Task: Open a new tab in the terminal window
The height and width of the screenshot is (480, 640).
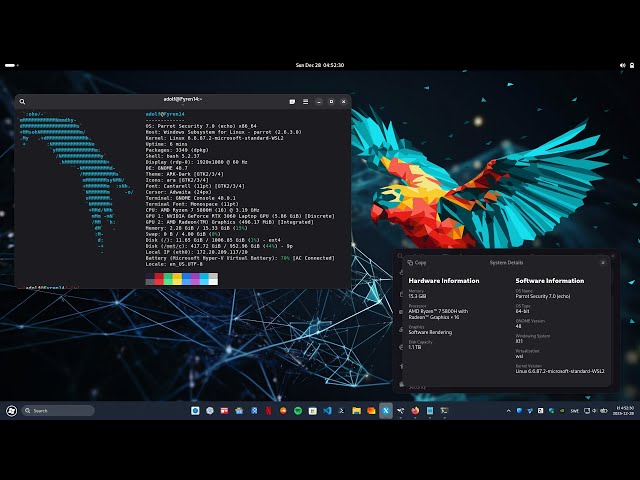Action: click(x=292, y=102)
